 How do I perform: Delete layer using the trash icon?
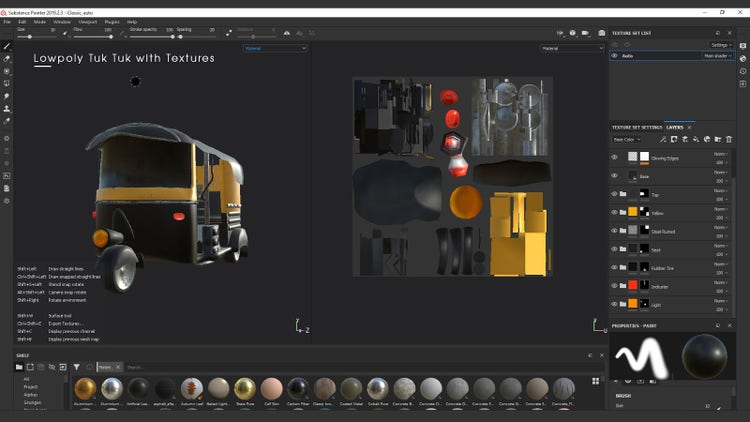tap(729, 139)
